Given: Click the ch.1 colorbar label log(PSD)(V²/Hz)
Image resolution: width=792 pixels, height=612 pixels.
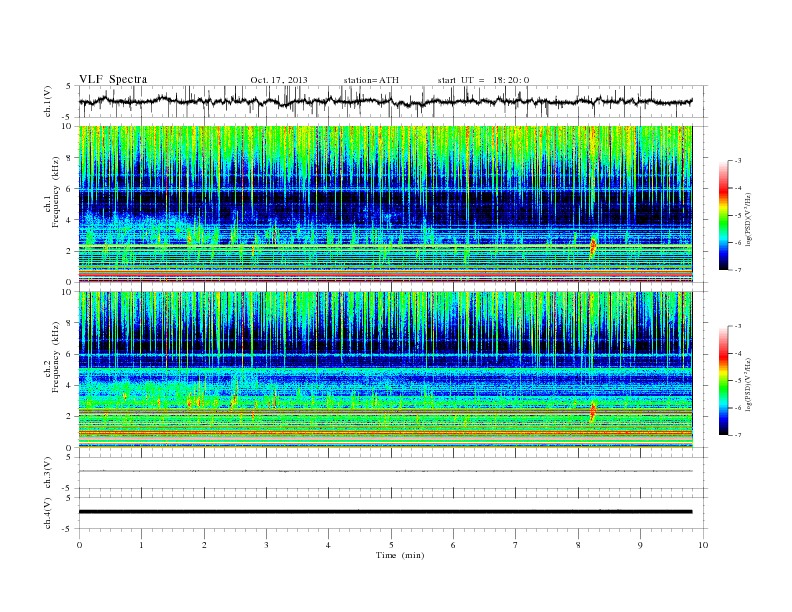Looking at the screenshot, I should (749, 220).
